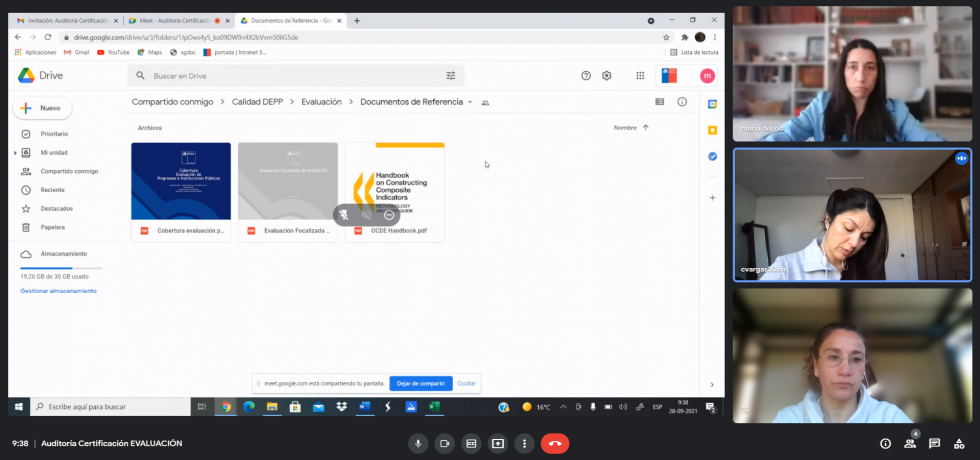Image resolution: width=980 pixels, height=460 pixels.
Task: Click mute icon on participant overlay
Action: tap(366, 214)
